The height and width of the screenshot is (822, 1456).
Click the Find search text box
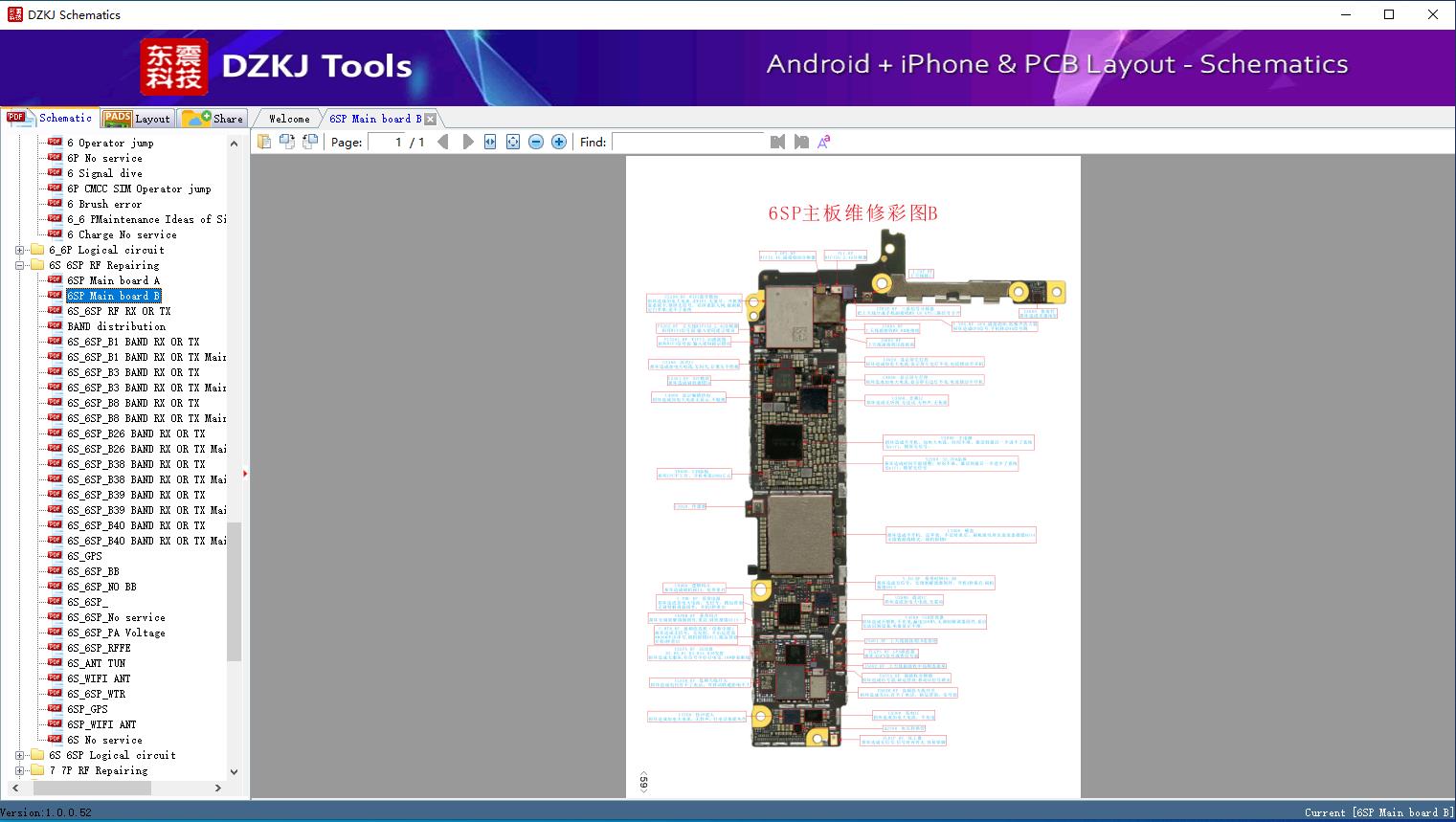(x=688, y=142)
